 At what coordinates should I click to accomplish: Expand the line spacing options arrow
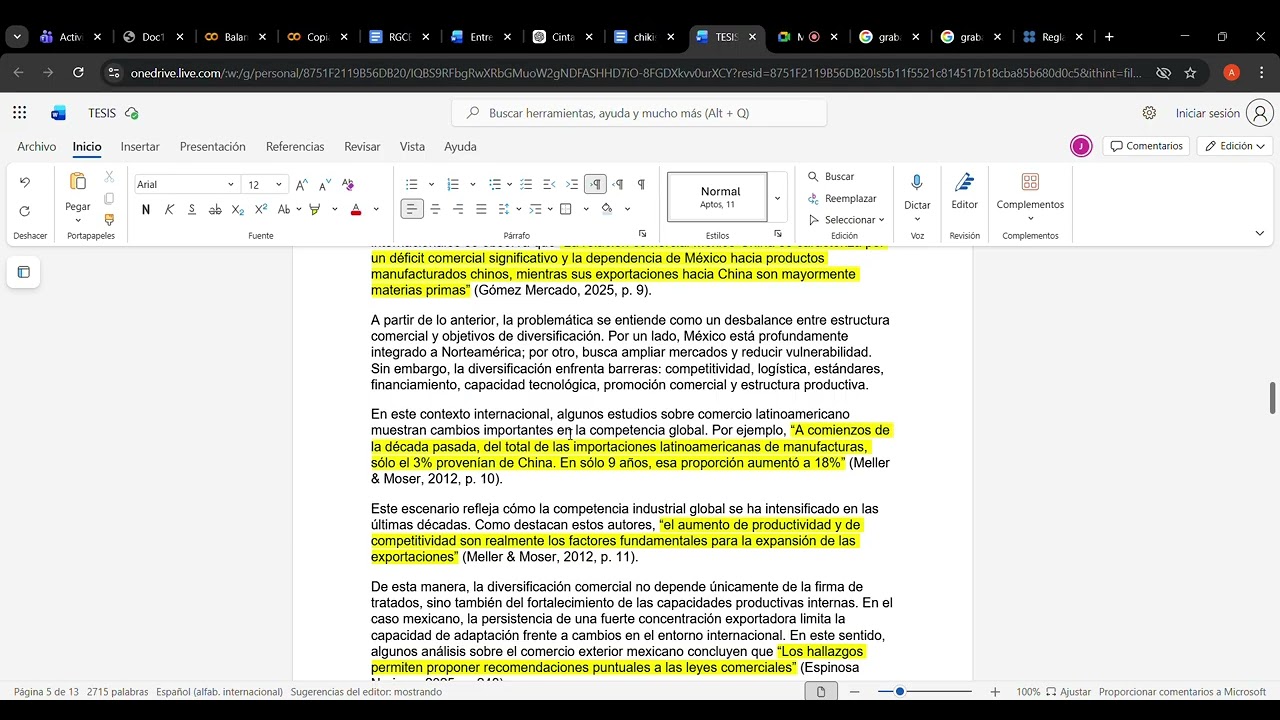pos(518,209)
